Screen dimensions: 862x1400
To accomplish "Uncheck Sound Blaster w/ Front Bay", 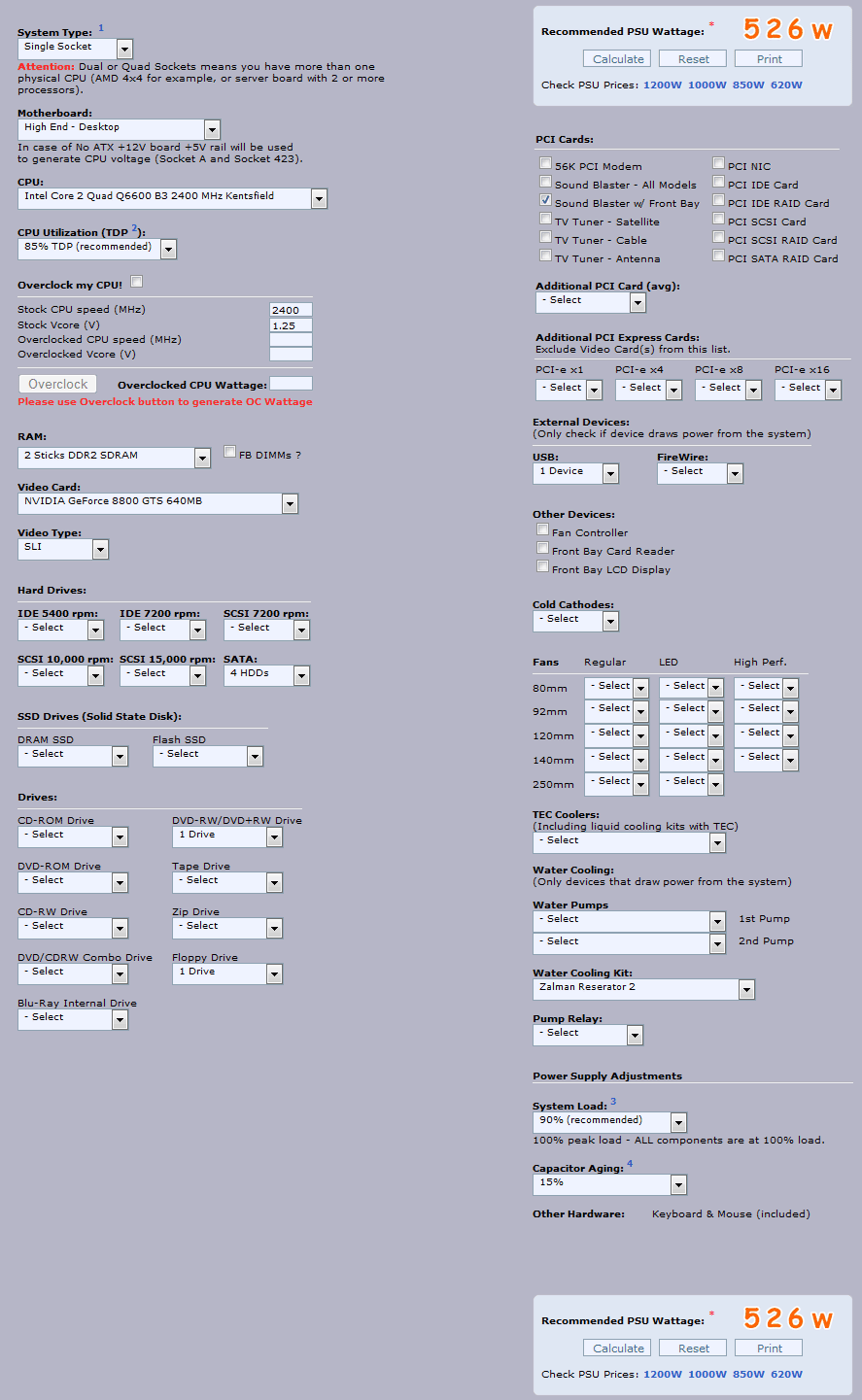I will coord(545,200).
